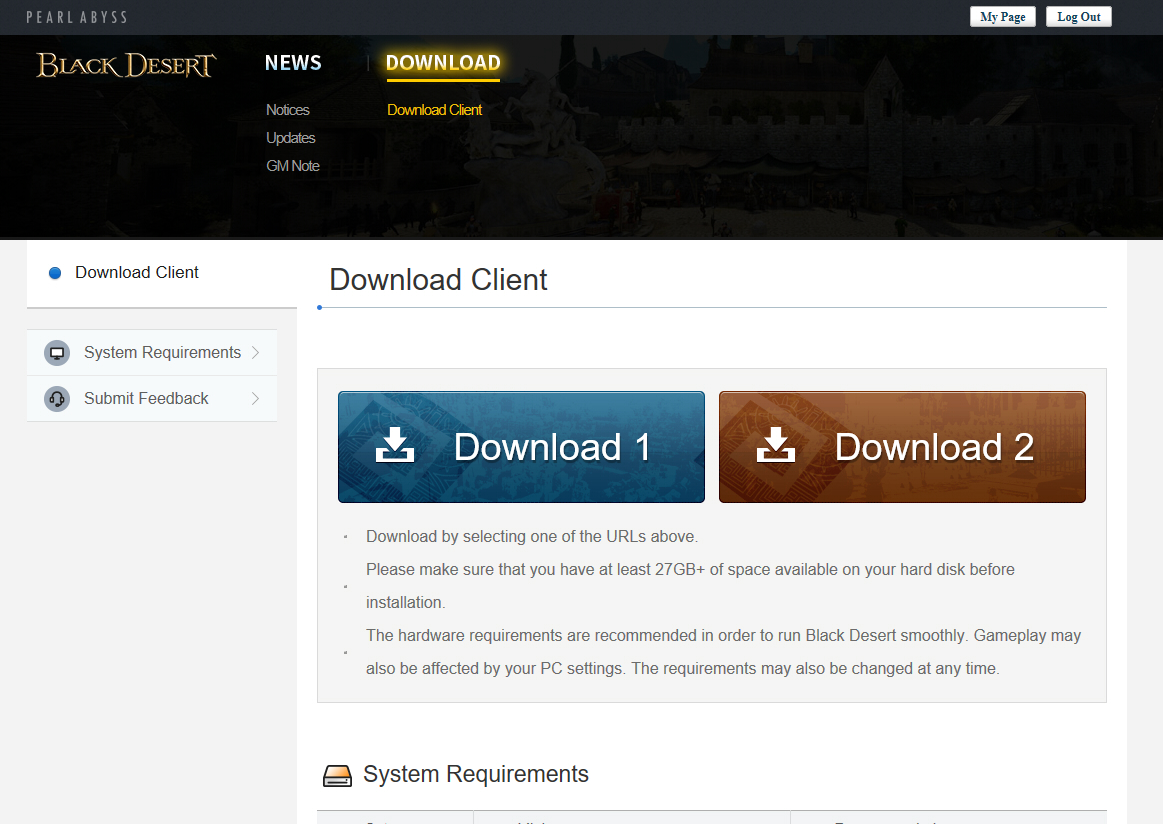Select Download Client in the sidebar
This screenshot has width=1163, height=824.
(136, 272)
